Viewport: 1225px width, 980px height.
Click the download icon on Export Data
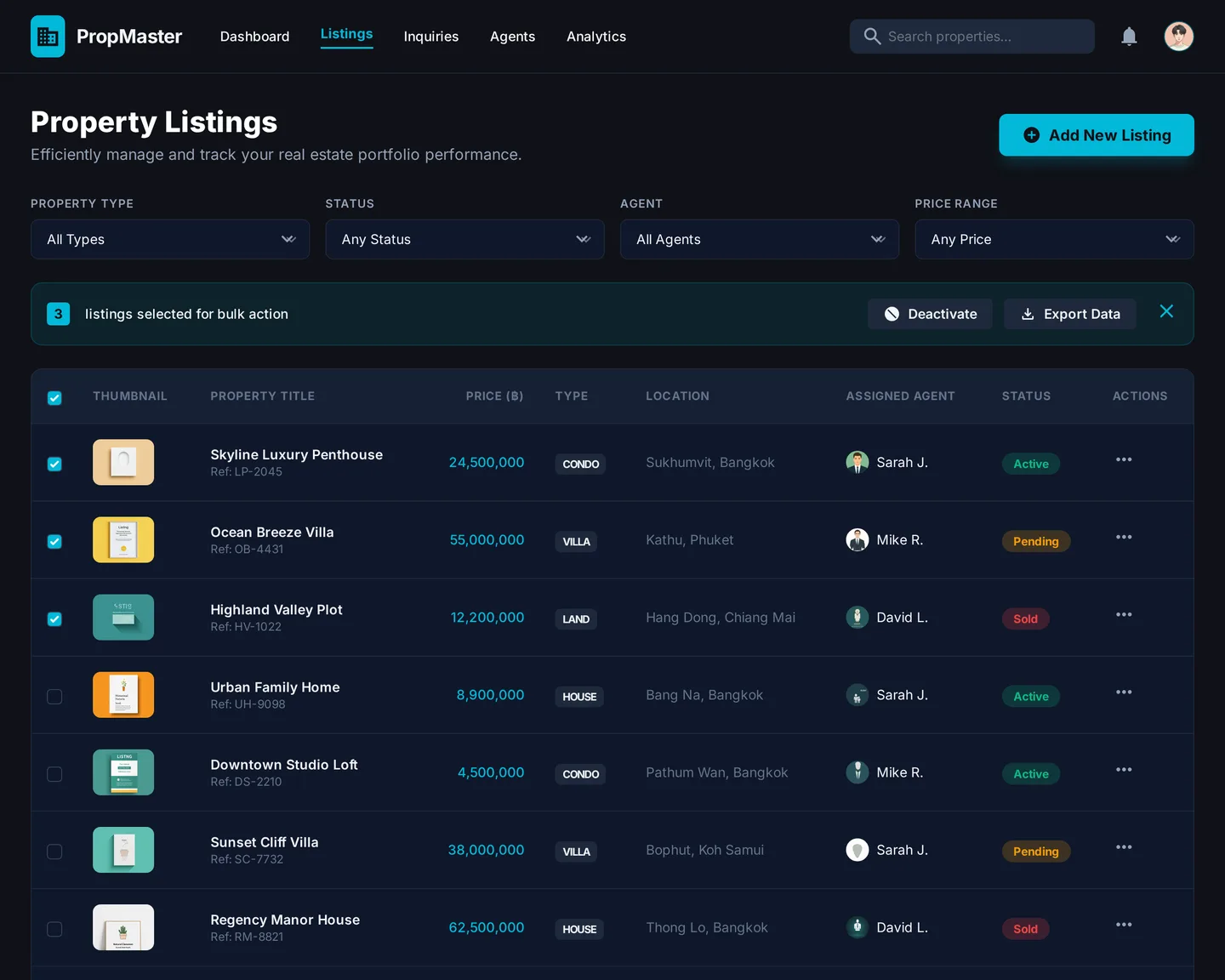tap(1029, 314)
